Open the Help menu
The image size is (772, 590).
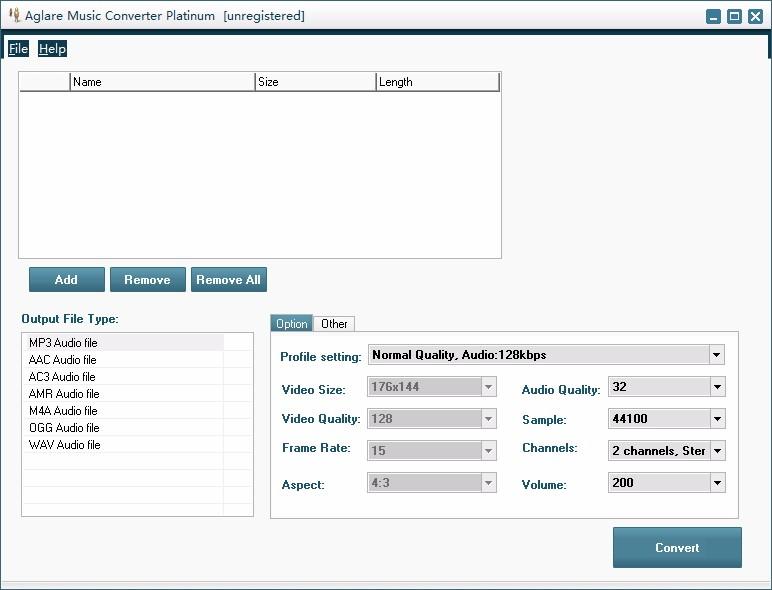(x=52, y=49)
